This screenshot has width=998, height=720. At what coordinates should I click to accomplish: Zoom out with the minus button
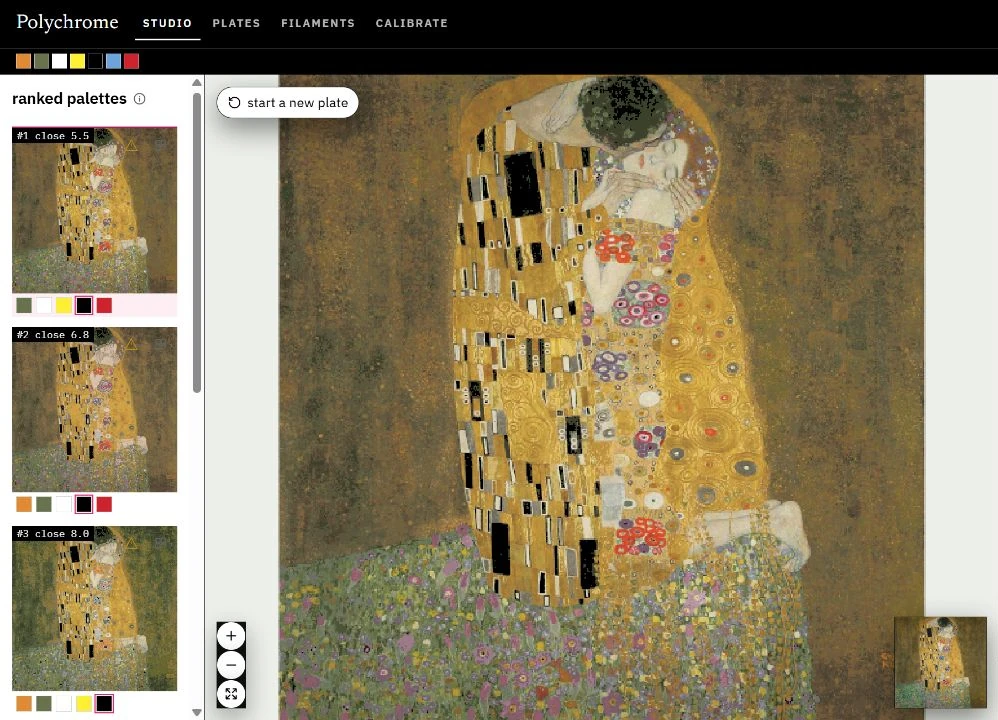(x=231, y=665)
